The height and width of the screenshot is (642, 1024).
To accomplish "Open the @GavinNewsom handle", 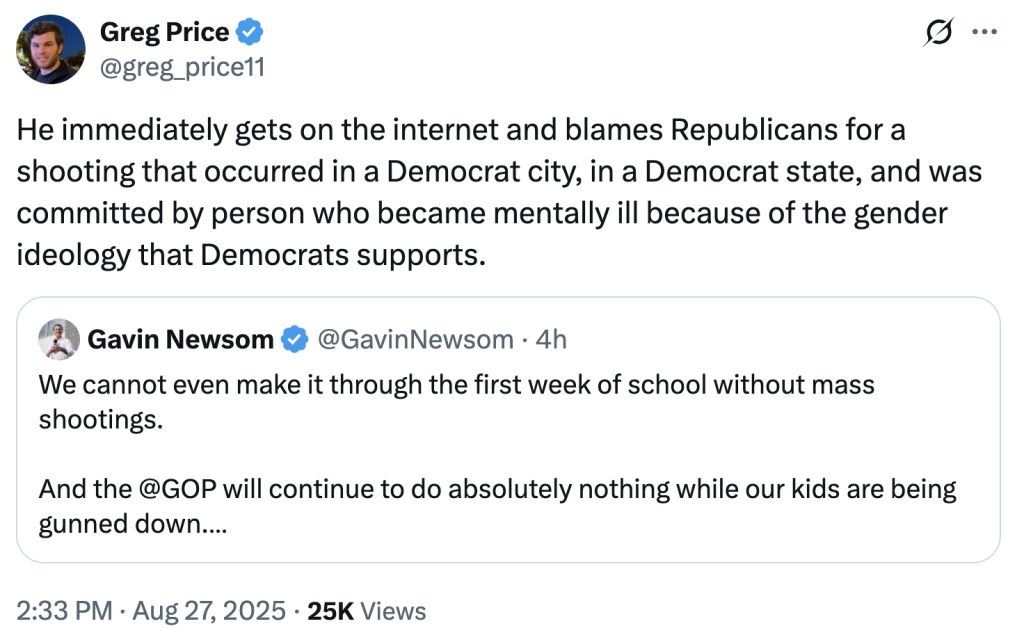I will point(415,340).
